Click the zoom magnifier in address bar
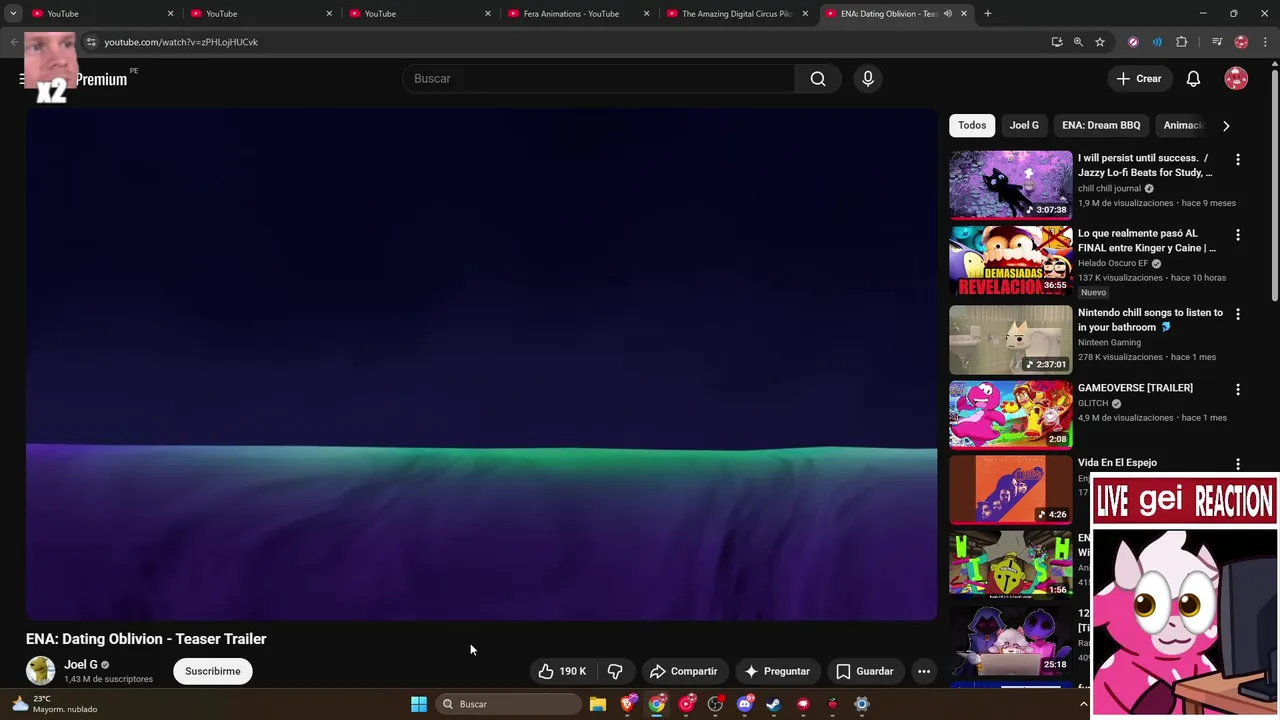 pyautogui.click(x=1078, y=42)
